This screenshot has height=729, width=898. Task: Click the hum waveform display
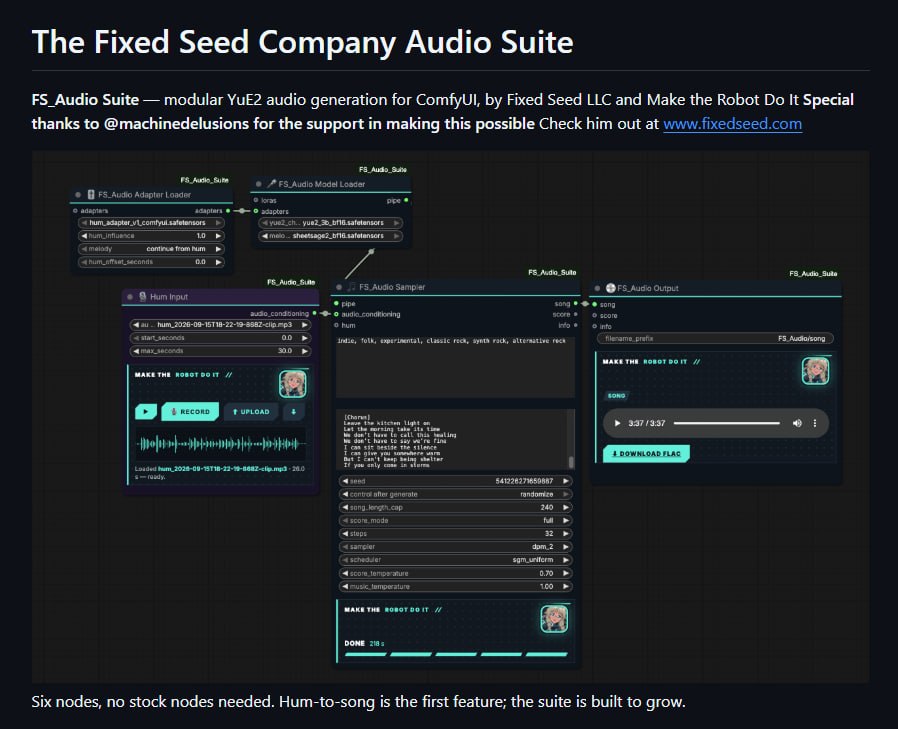click(x=220, y=443)
